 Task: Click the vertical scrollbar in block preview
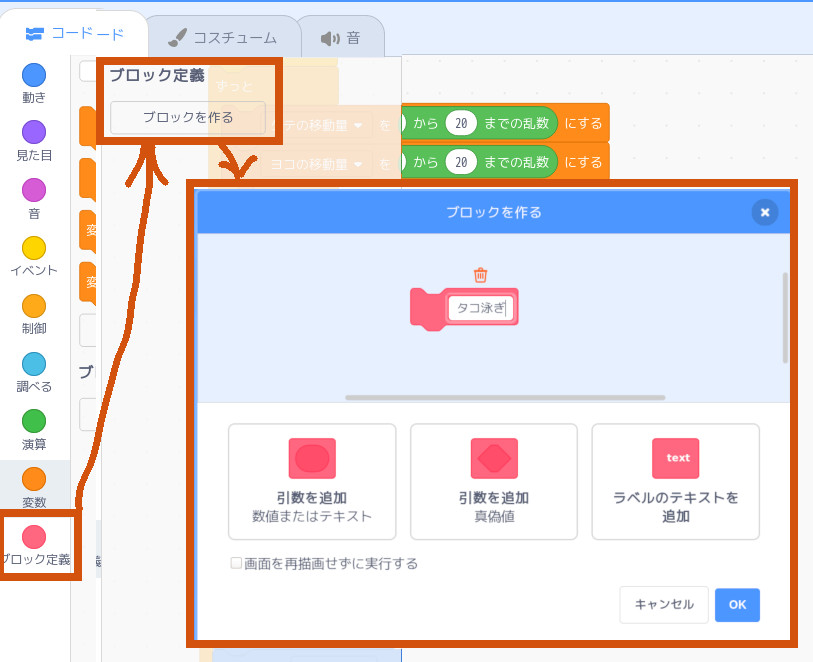point(785,317)
